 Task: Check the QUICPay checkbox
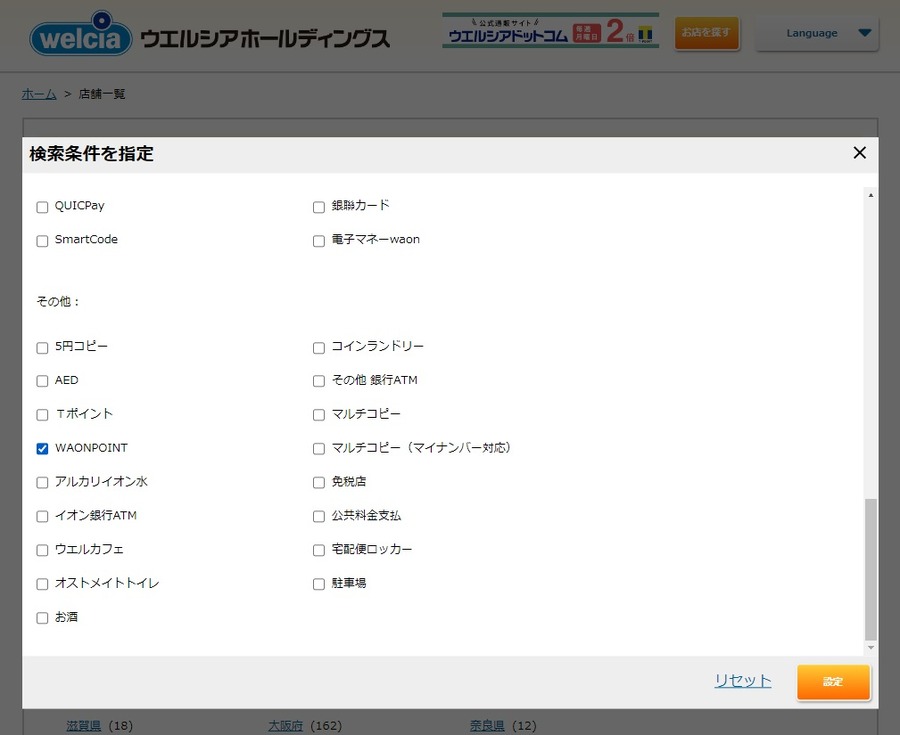point(42,207)
